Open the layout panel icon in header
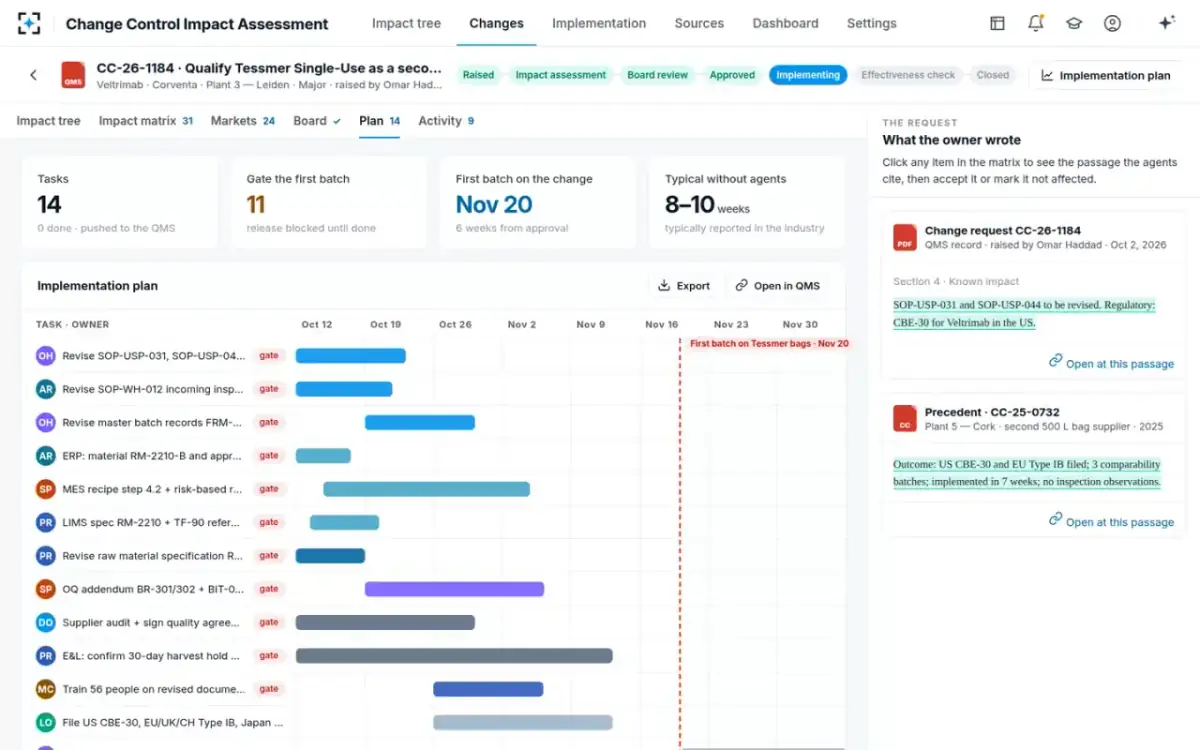Image resolution: width=1200 pixels, height=750 pixels. 997,23
